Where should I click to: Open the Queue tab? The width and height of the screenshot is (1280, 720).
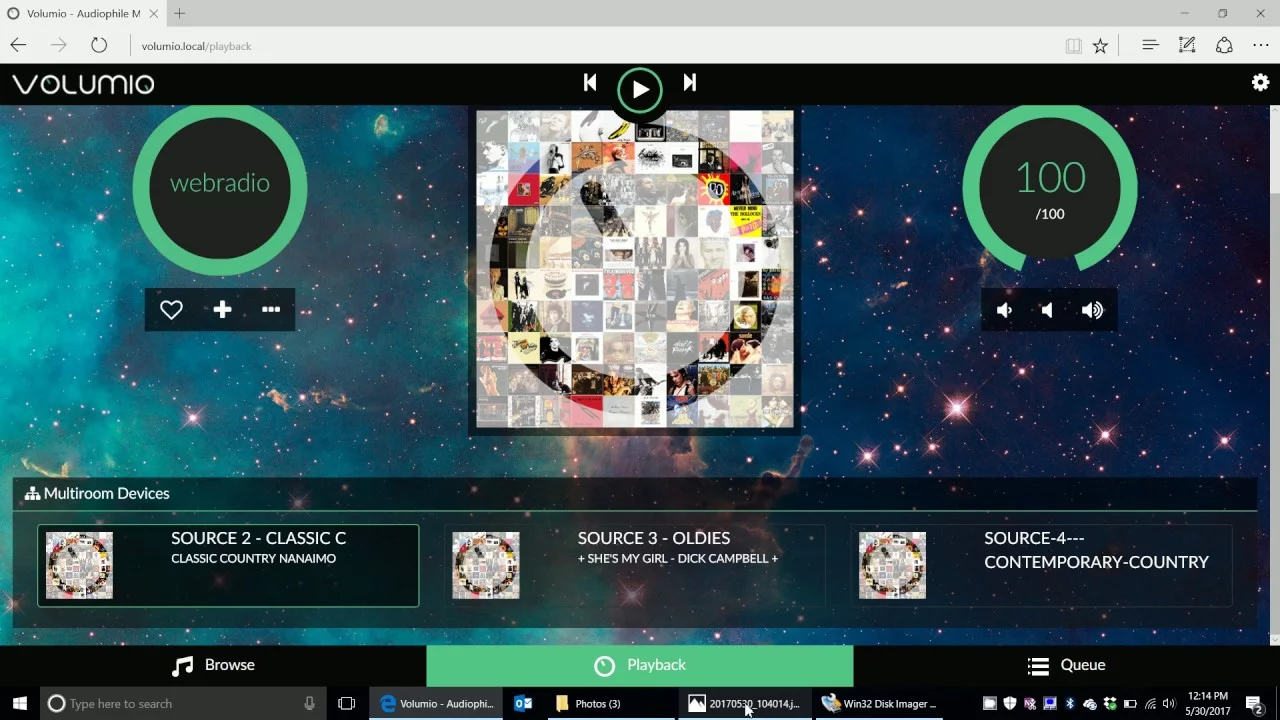[1066, 665]
